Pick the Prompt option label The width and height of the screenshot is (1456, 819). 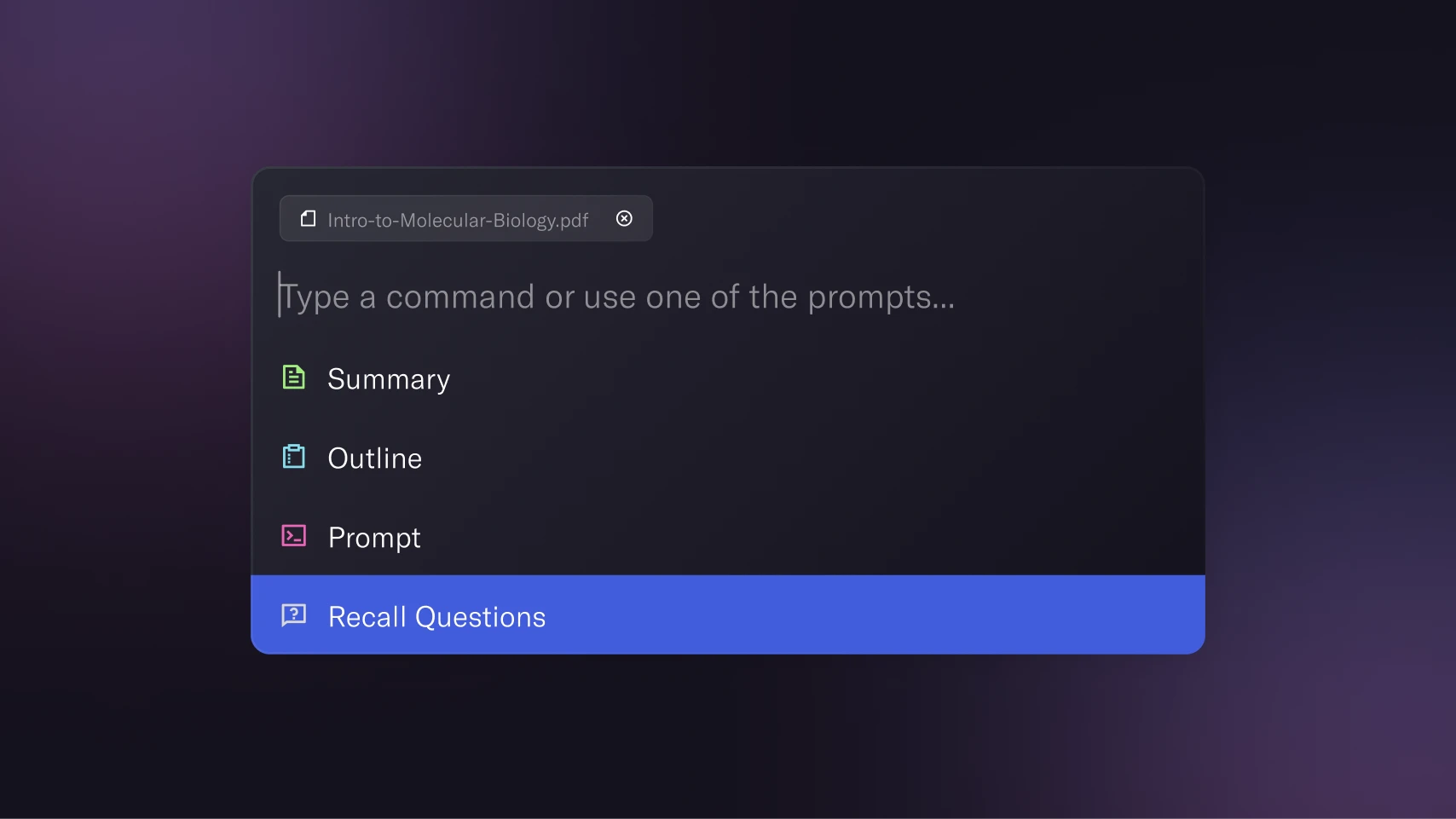[374, 538]
